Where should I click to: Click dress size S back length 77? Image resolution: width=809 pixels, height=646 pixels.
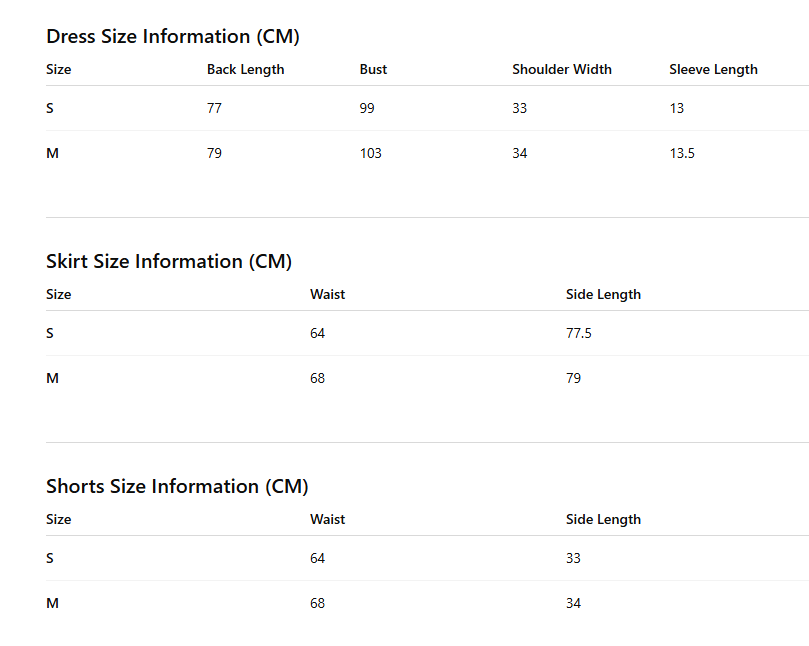pyautogui.click(x=214, y=108)
